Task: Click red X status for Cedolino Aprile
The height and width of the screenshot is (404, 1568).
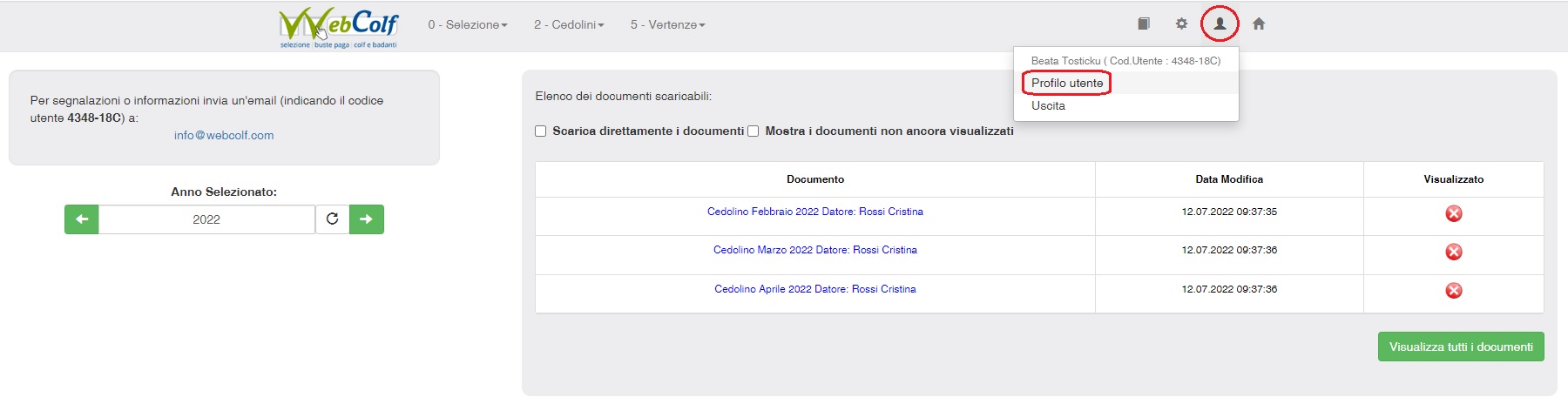Action: point(1453,291)
